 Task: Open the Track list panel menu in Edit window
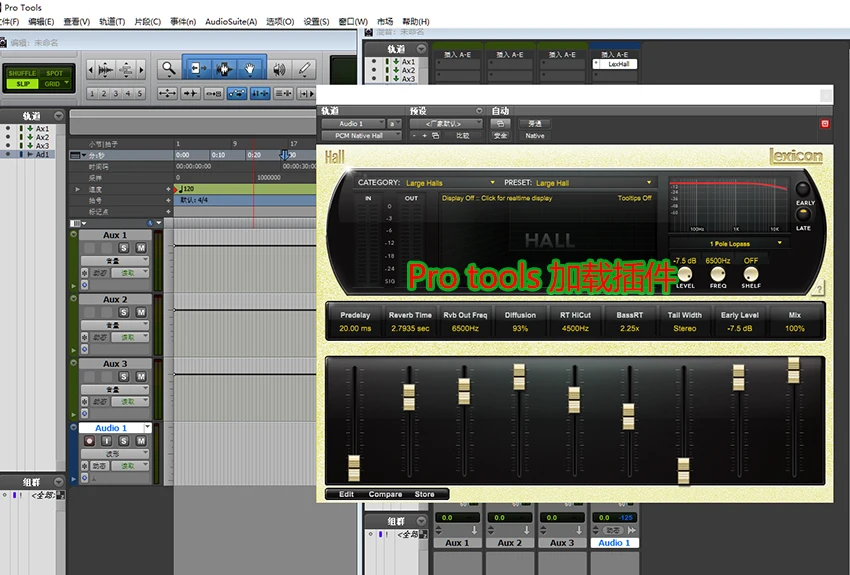tap(58, 116)
